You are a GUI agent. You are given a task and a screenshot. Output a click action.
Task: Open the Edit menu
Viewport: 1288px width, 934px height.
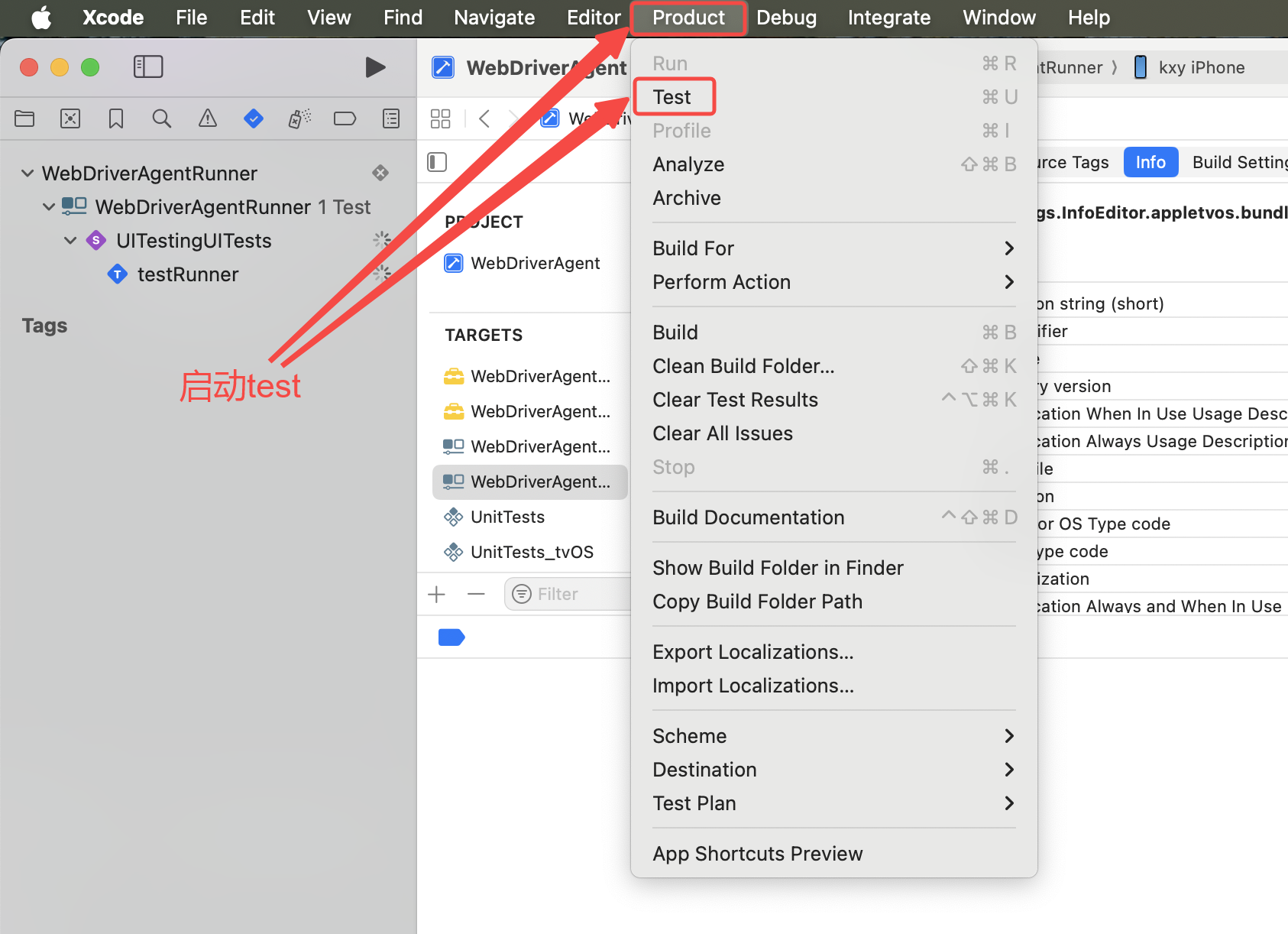click(x=257, y=17)
